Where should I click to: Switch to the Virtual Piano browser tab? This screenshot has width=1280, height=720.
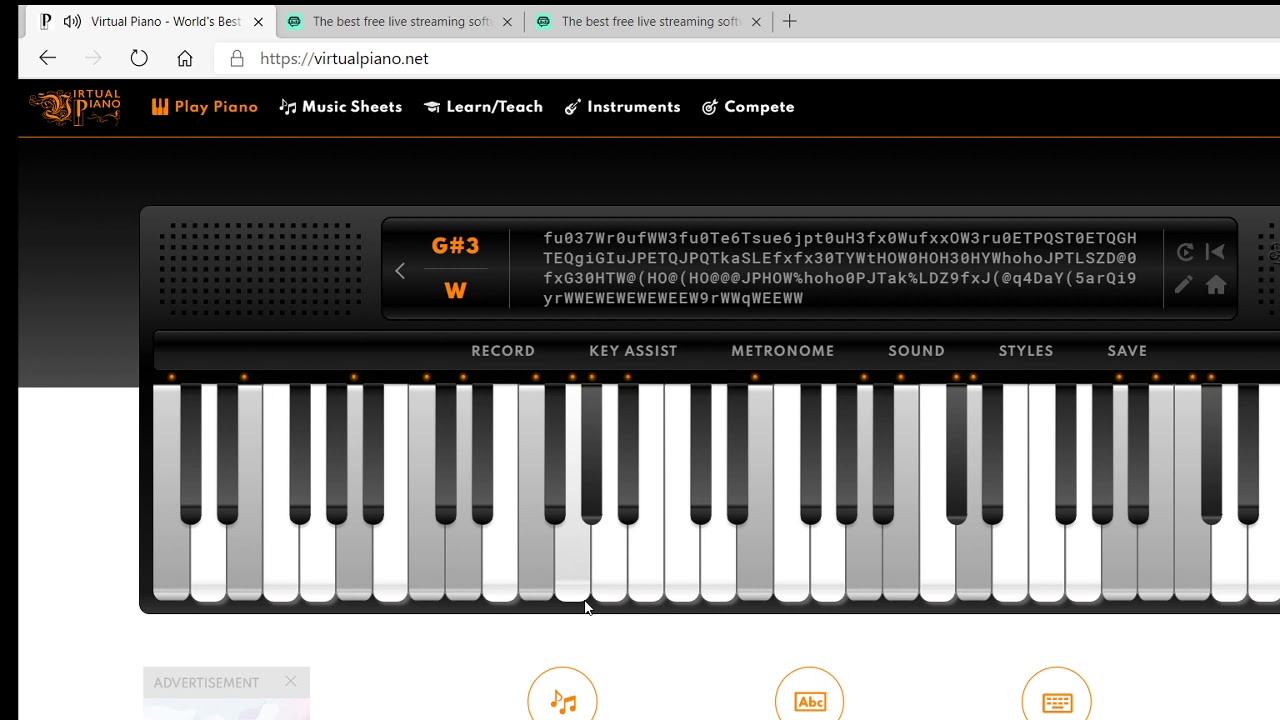150,21
